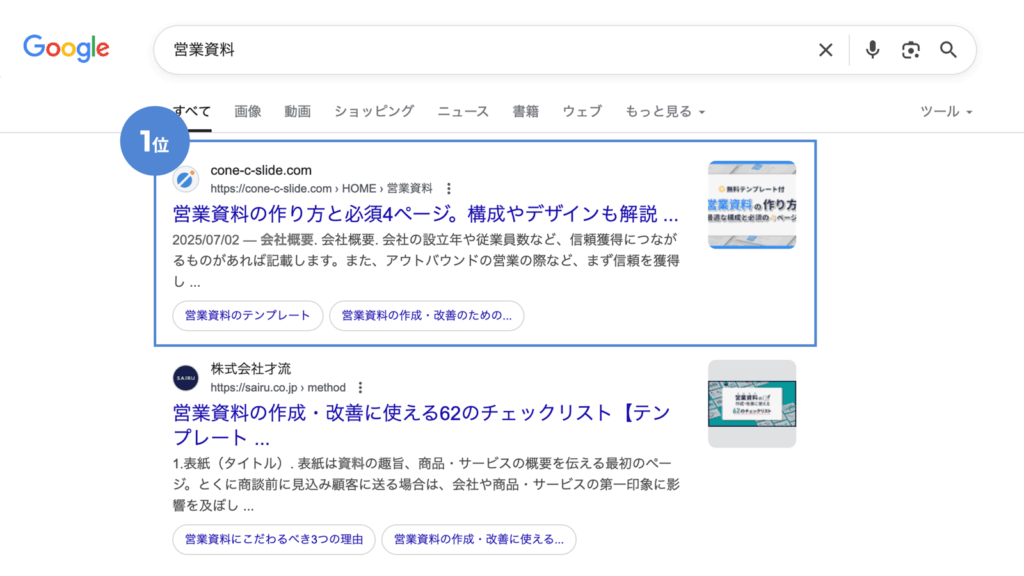The width and height of the screenshot is (1024, 576).
Task: Open search by image with the camera icon
Action: tap(910, 50)
